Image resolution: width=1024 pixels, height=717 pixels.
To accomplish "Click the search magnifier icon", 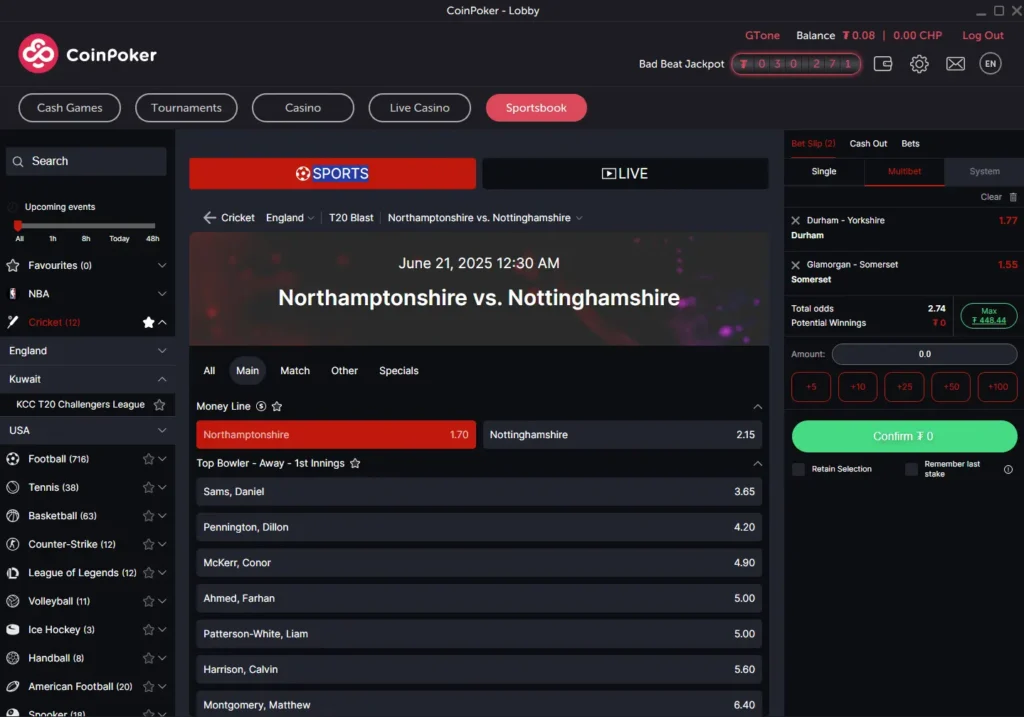I will click(18, 161).
